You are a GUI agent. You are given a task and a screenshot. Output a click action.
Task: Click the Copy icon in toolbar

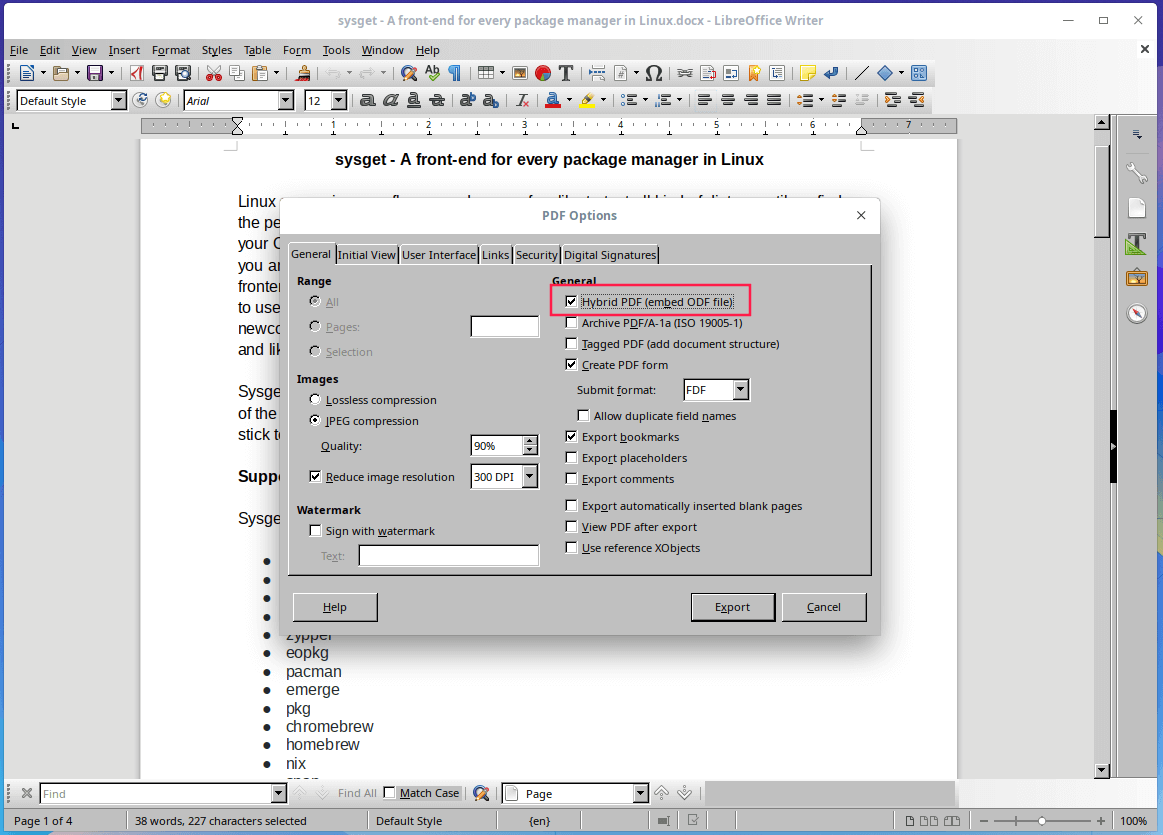coord(237,73)
